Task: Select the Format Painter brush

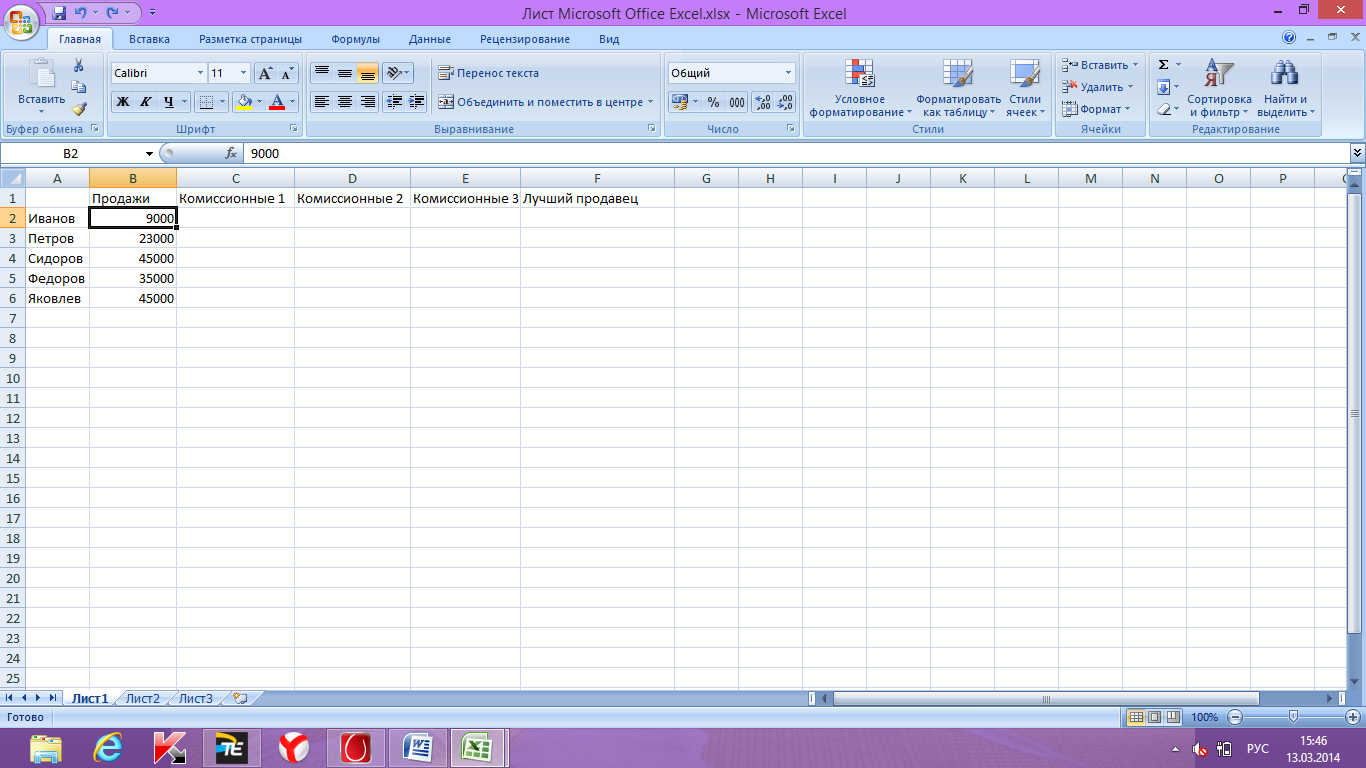Action: click(x=79, y=109)
